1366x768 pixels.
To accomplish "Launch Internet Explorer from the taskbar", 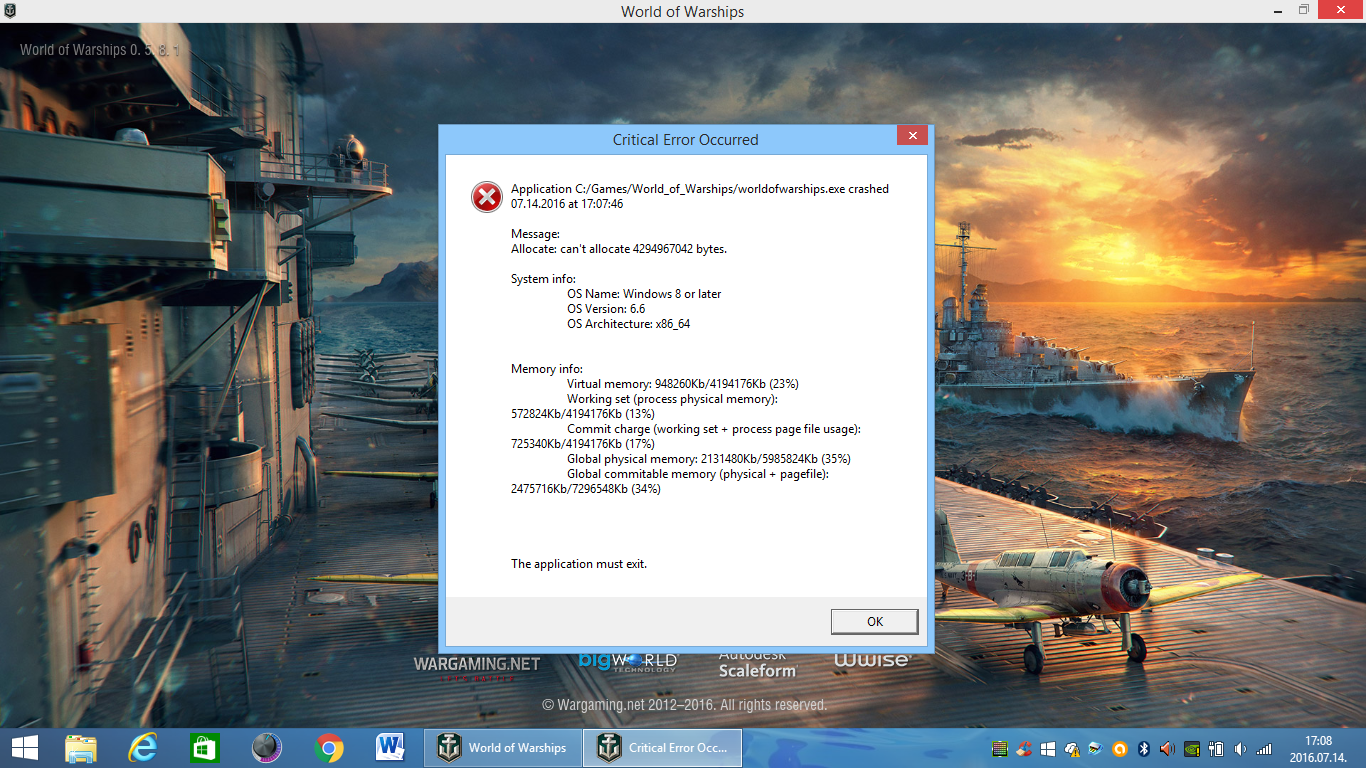I will coord(143,748).
